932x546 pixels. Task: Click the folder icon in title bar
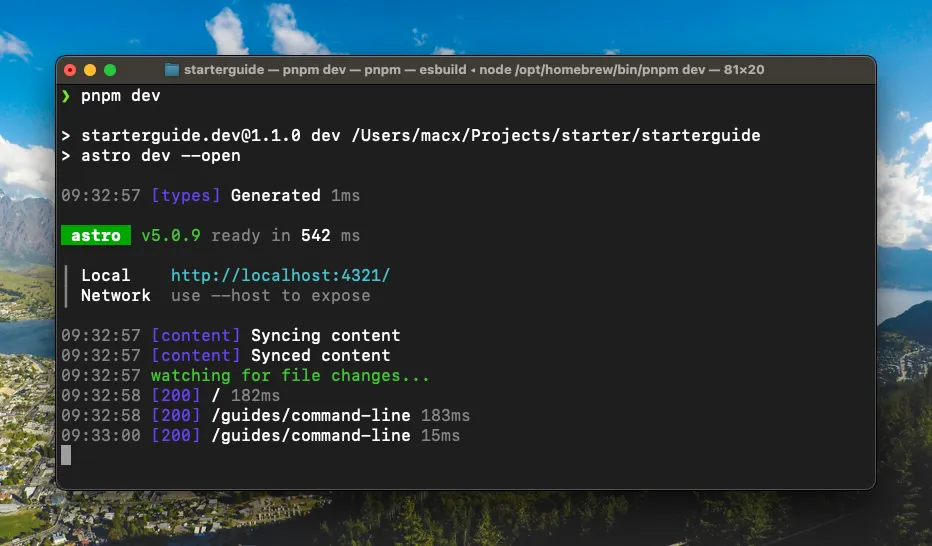pyautogui.click(x=172, y=70)
